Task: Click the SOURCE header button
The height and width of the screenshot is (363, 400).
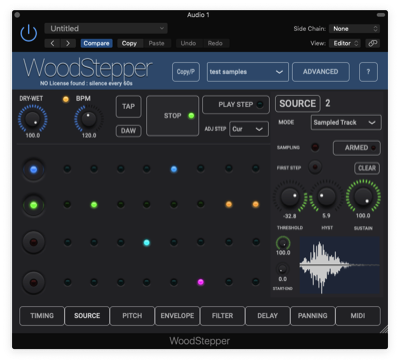Action: pos(298,104)
